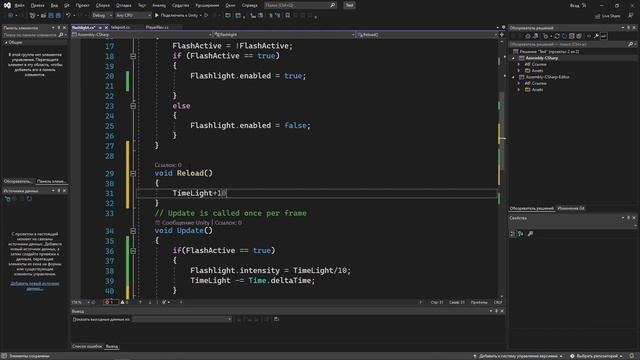640x360 pixels.
Task: Click 'Сообщение Unity' code lens above Update
Action: coord(186,223)
